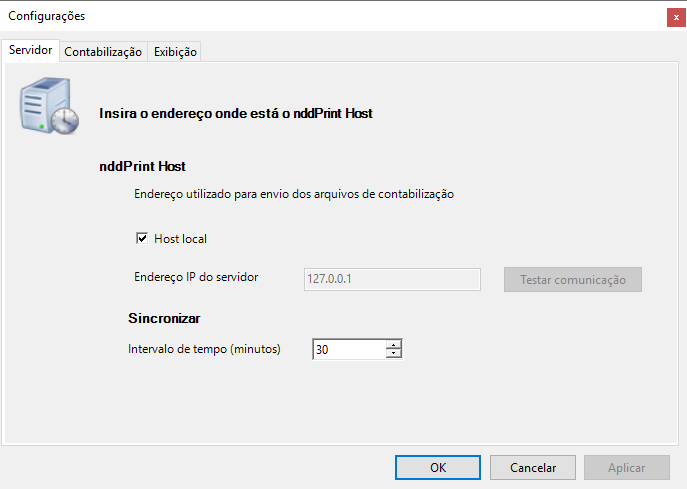Screen dimensions: 687x489
Task: Click the server with clock icon
Action: point(48,107)
